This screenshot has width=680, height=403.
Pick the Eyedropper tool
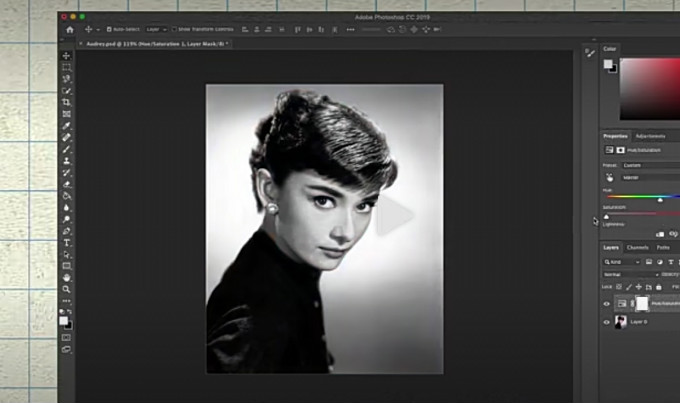tap(67, 125)
